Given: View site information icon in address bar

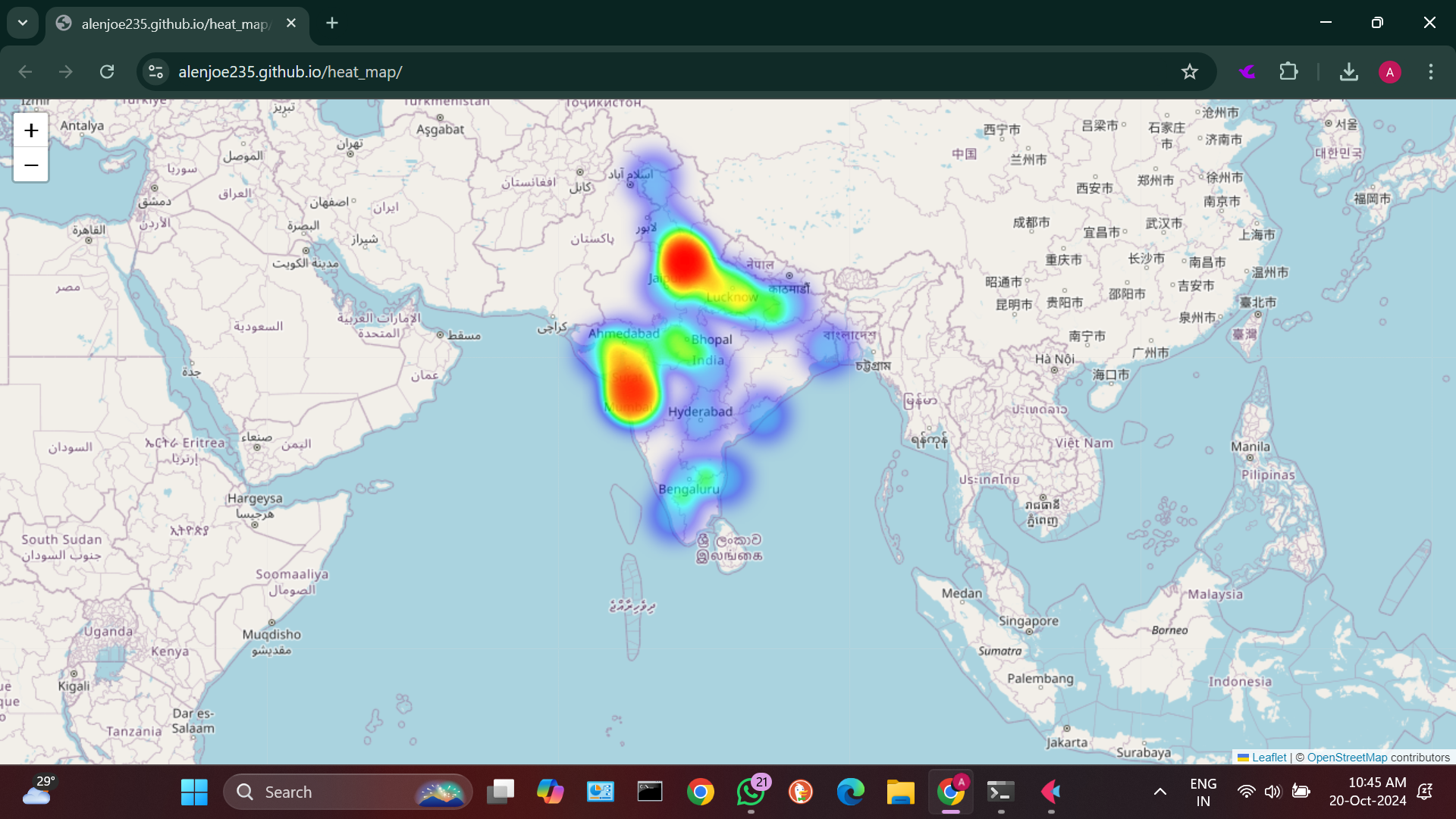Looking at the screenshot, I should [x=155, y=72].
